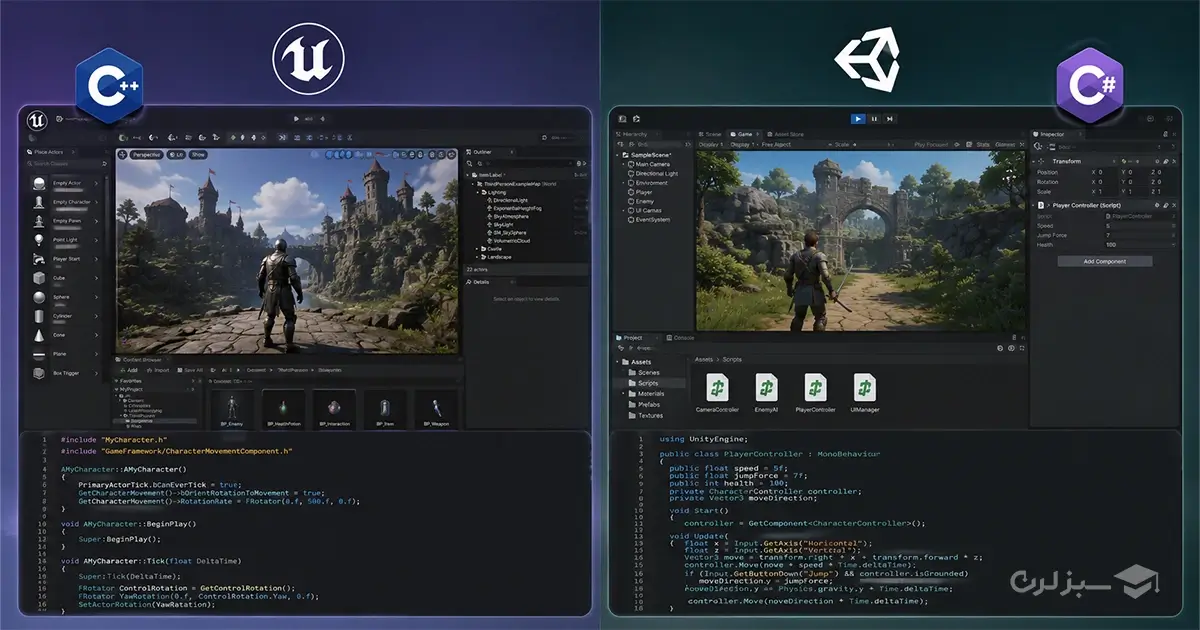
Task: Select the Sphere shape icon
Action: [x=39, y=297]
